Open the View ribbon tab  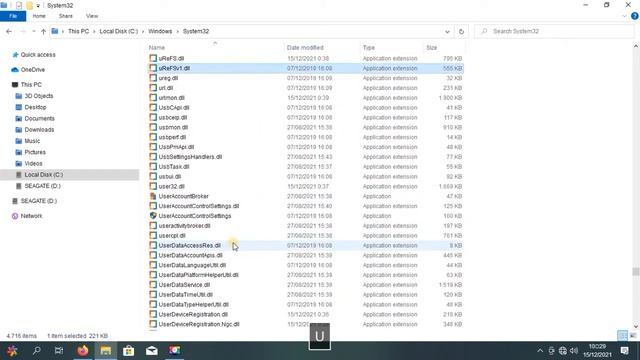pyautogui.click(x=92, y=16)
